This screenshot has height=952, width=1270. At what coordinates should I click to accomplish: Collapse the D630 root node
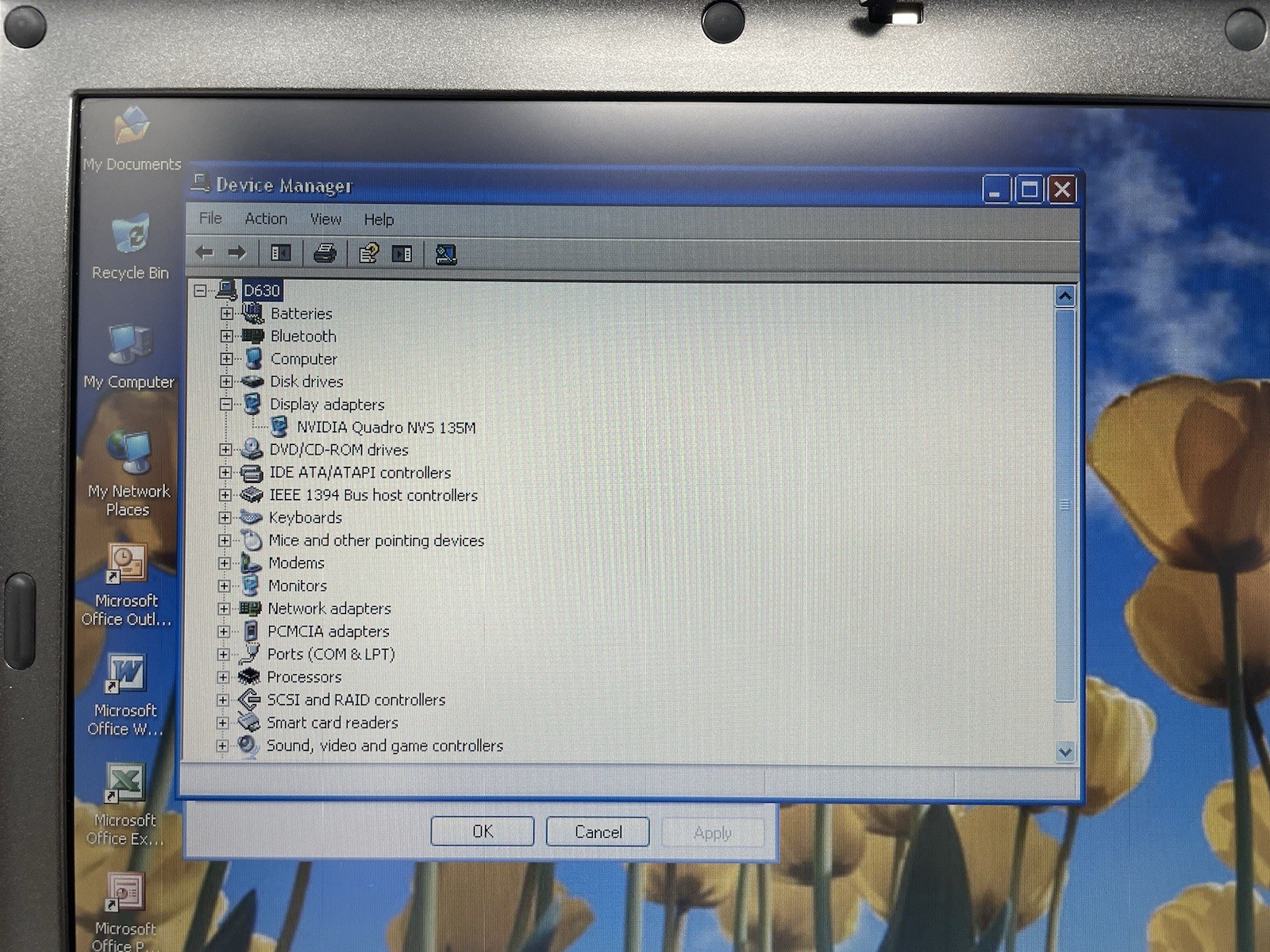[x=200, y=291]
